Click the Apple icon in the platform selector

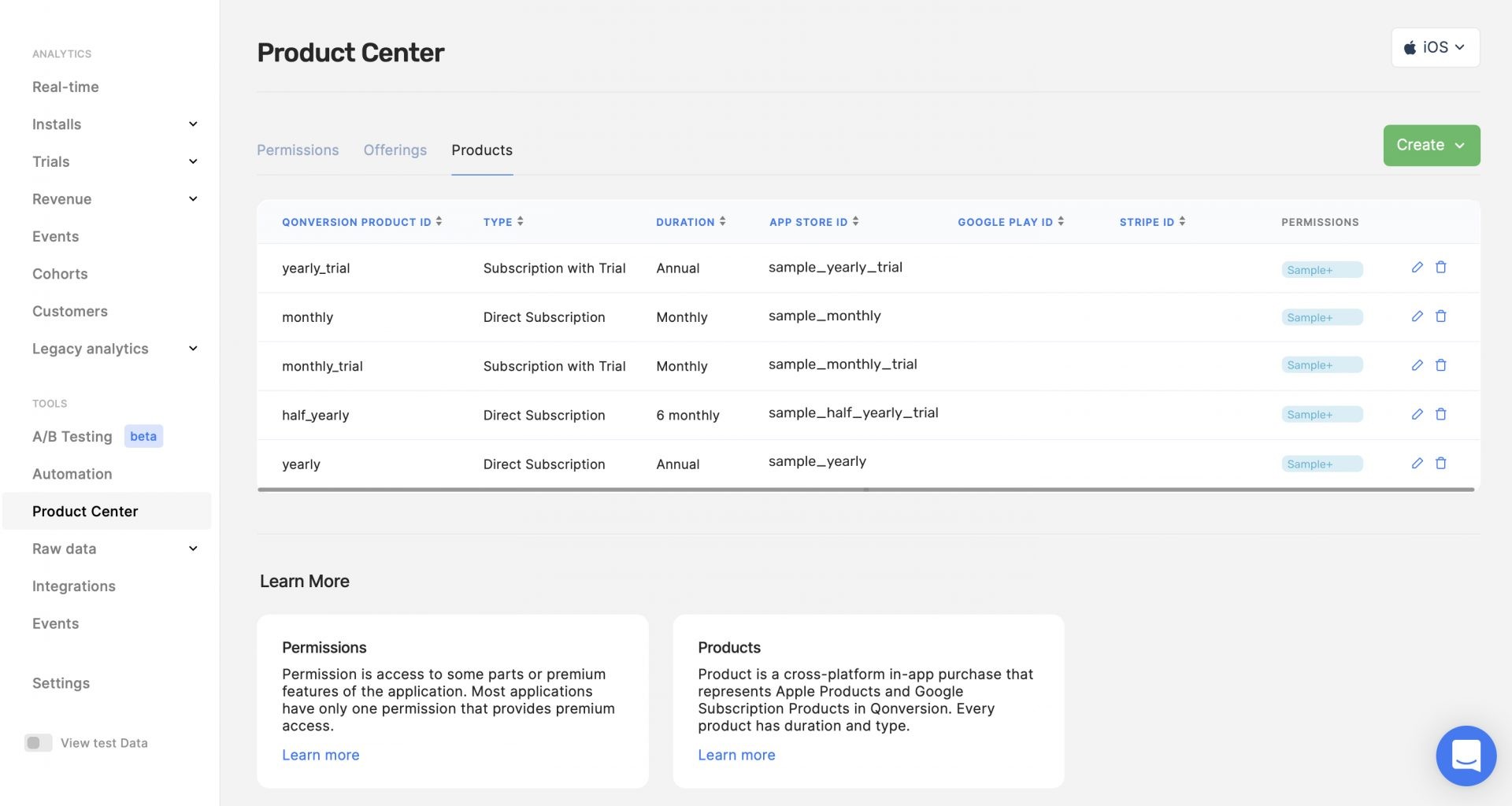[x=1410, y=47]
